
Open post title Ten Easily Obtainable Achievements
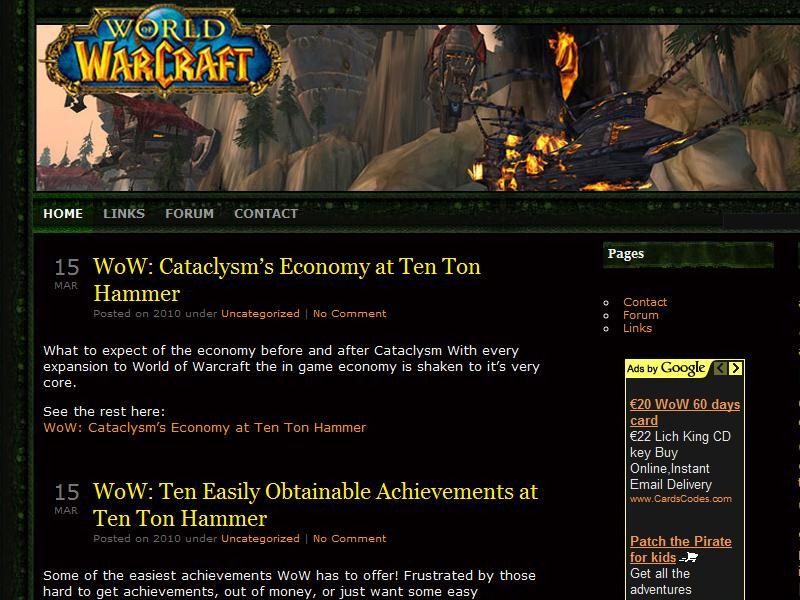coord(315,505)
